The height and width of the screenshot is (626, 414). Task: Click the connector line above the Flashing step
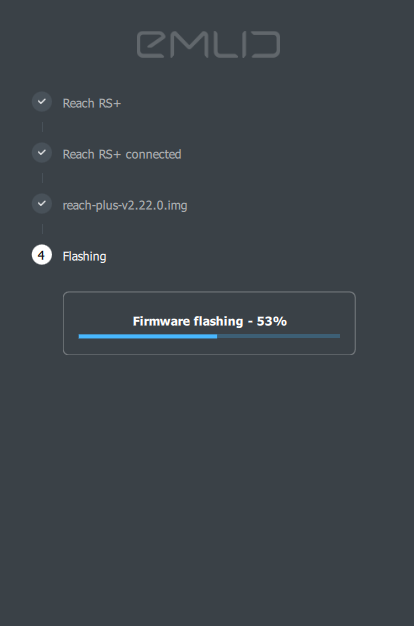[42, 229]
